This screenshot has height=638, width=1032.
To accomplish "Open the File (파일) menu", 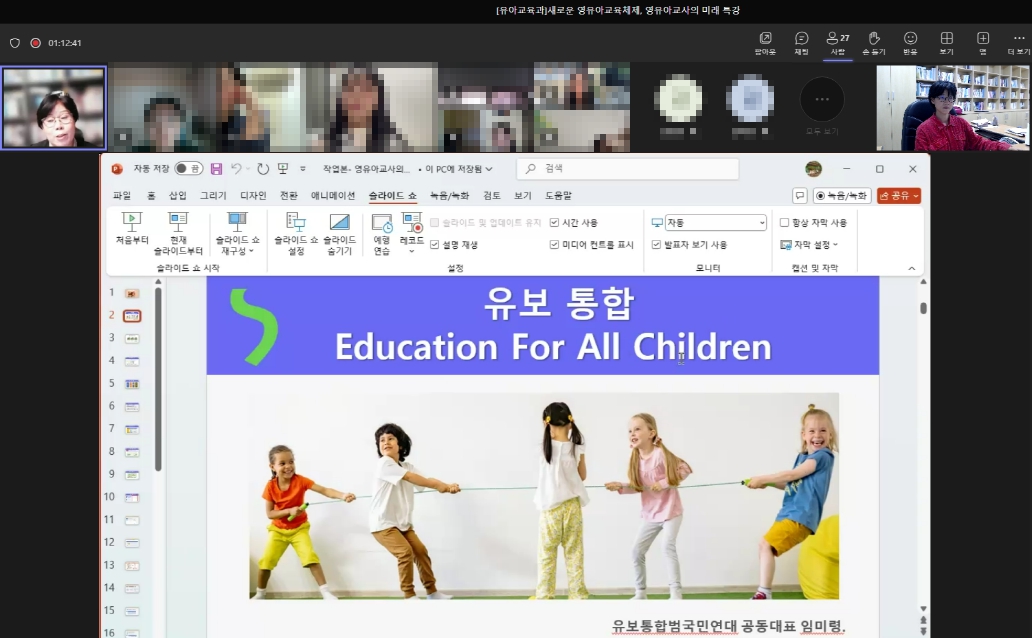I will 122,196.
